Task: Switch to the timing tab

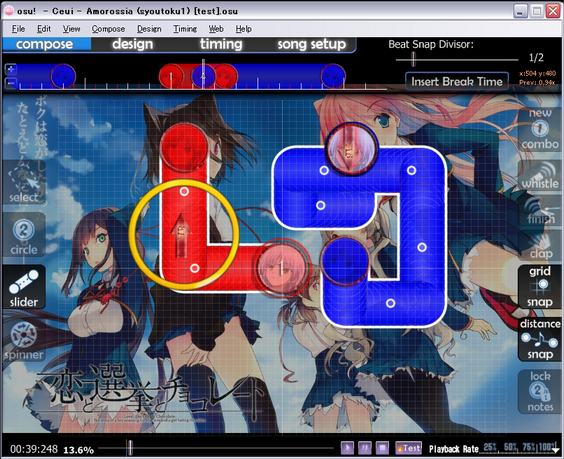Action: [x=221, y=44]
